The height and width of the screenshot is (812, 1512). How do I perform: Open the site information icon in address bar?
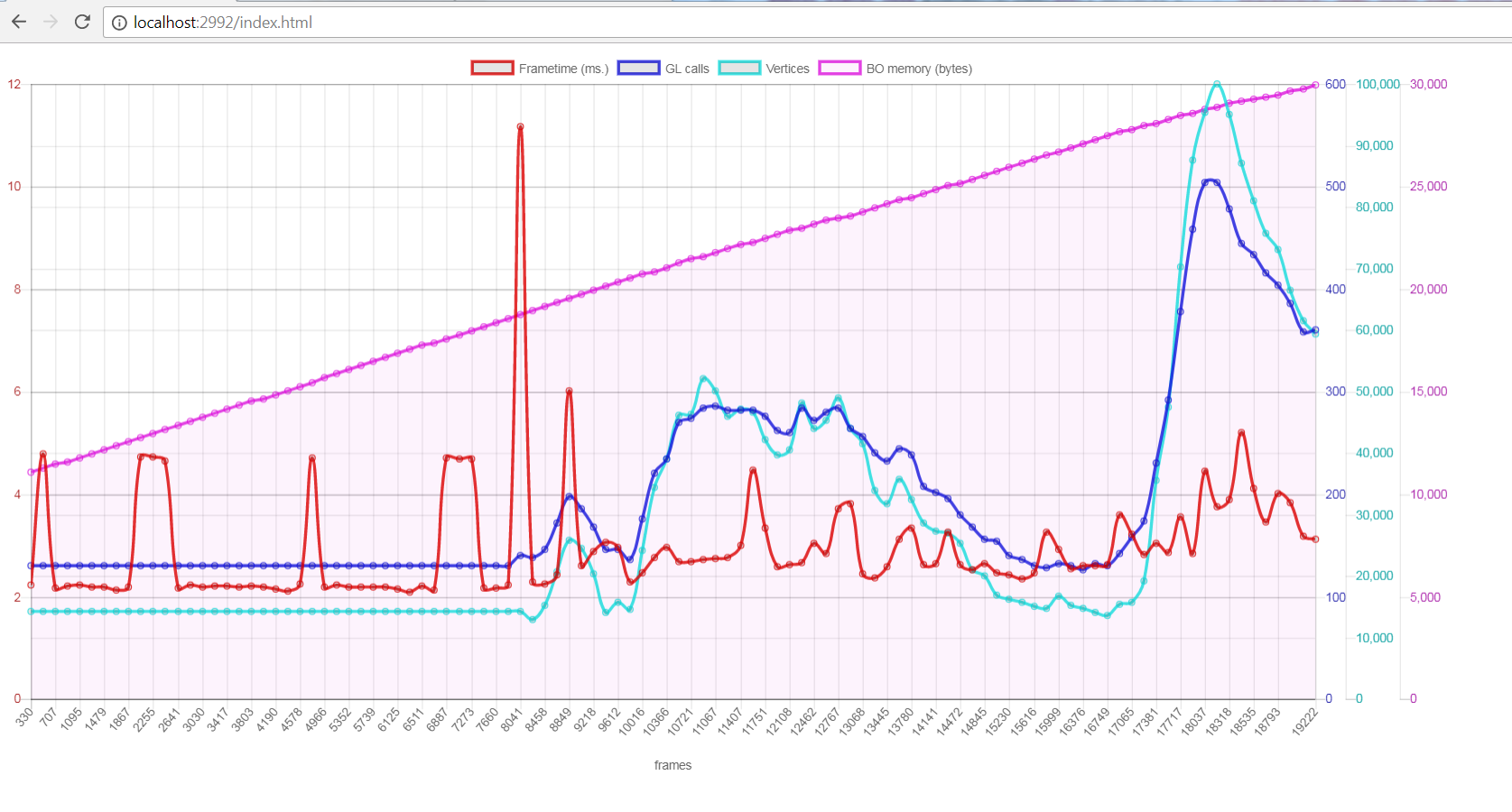(x=119, y=23)
